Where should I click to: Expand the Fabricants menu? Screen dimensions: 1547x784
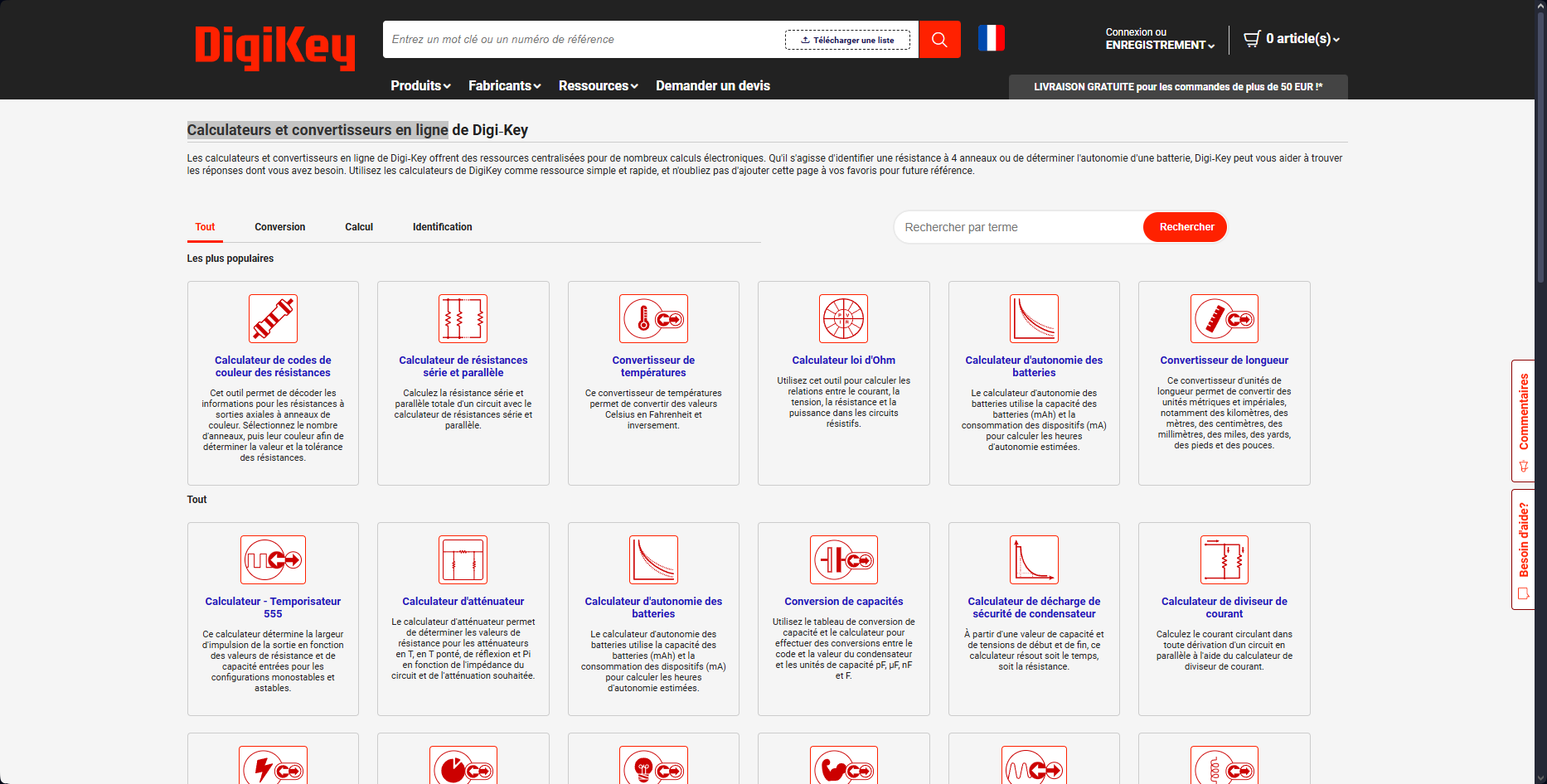pos(504,85)
